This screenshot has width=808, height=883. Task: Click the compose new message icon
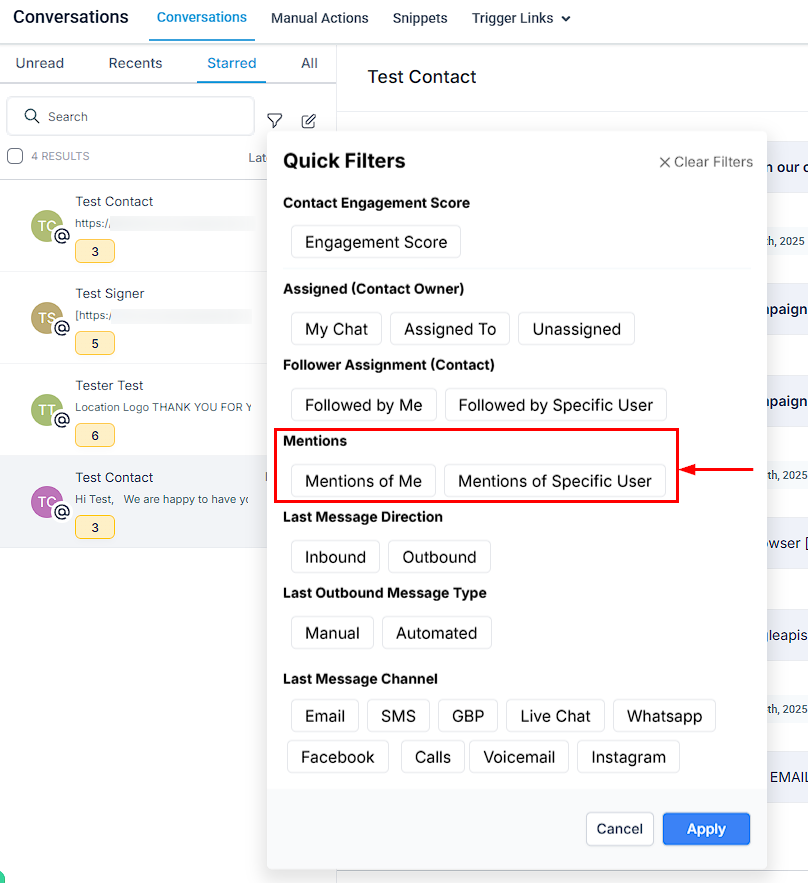[x=309, y=121]
